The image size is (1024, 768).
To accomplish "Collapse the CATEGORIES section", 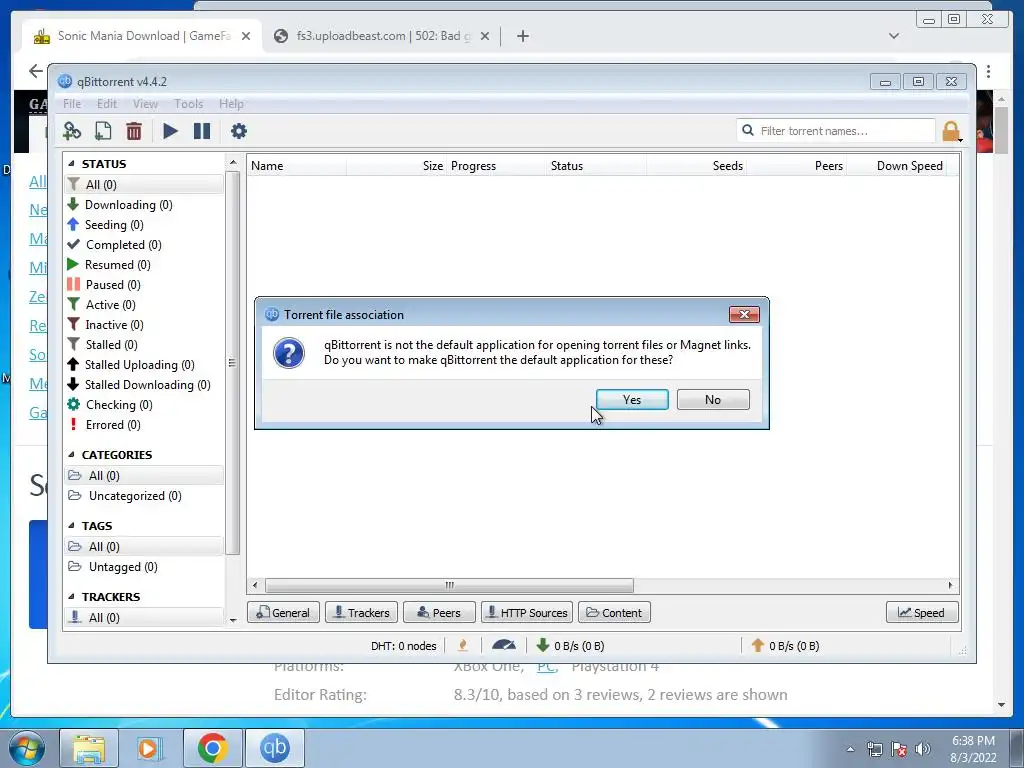I will pyautogui.click(x=71, y=455).
